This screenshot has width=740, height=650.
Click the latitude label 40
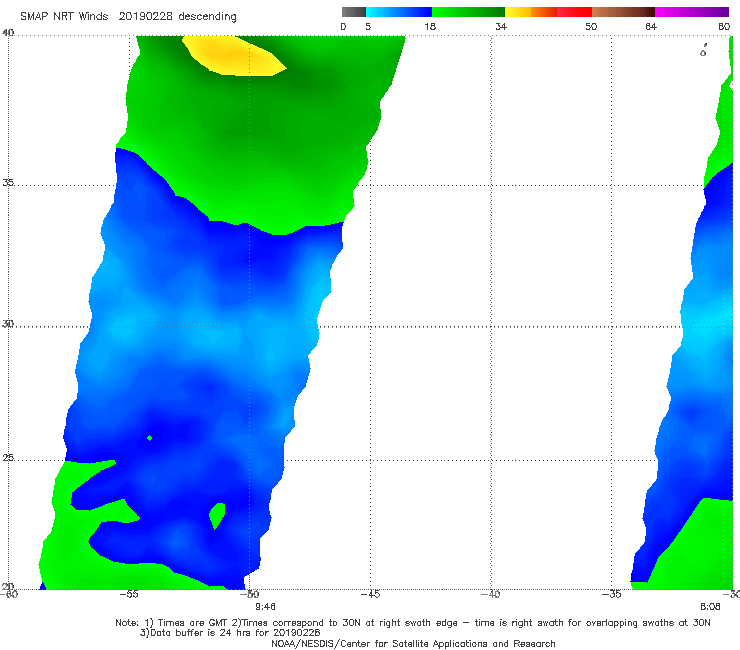click(x=8, y=33)
